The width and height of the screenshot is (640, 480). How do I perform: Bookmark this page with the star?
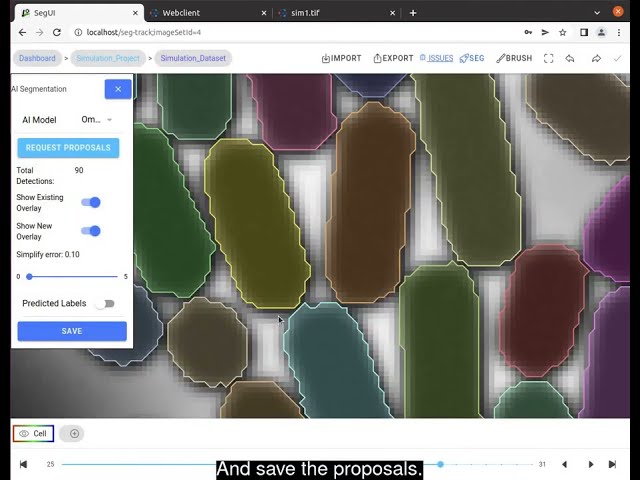coord(562,32)
